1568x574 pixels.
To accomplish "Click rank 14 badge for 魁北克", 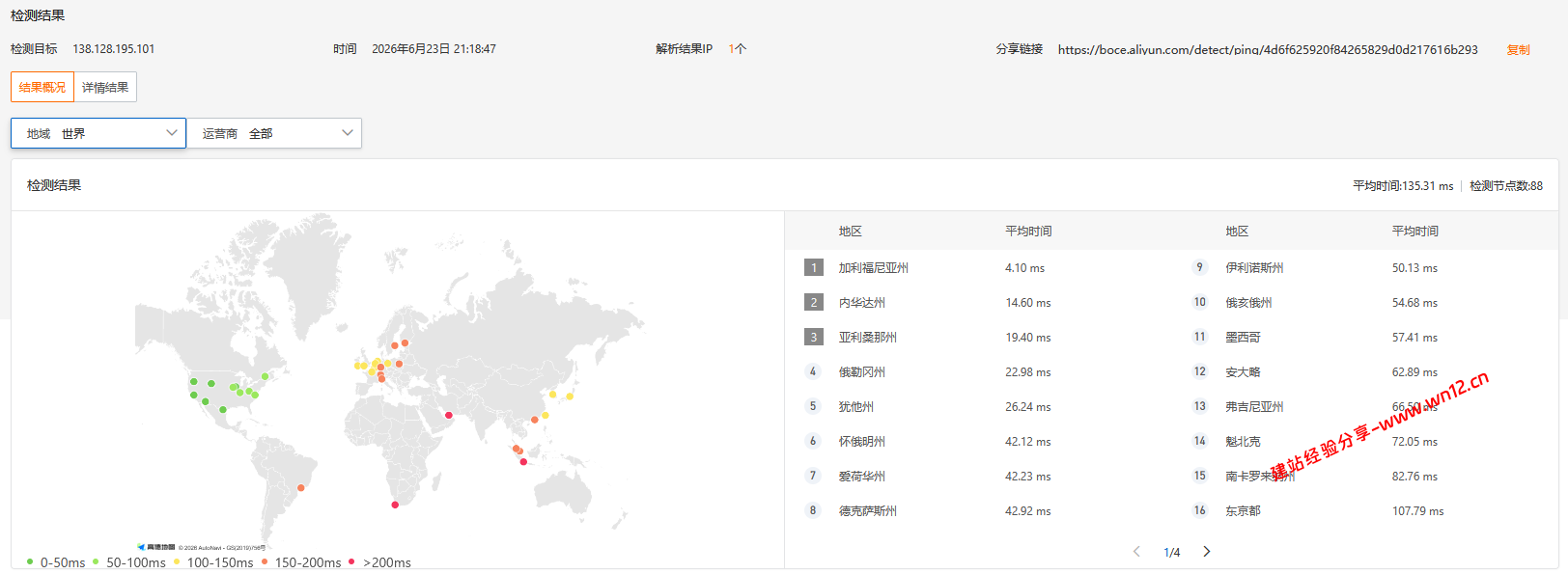I will point(1200,441).
